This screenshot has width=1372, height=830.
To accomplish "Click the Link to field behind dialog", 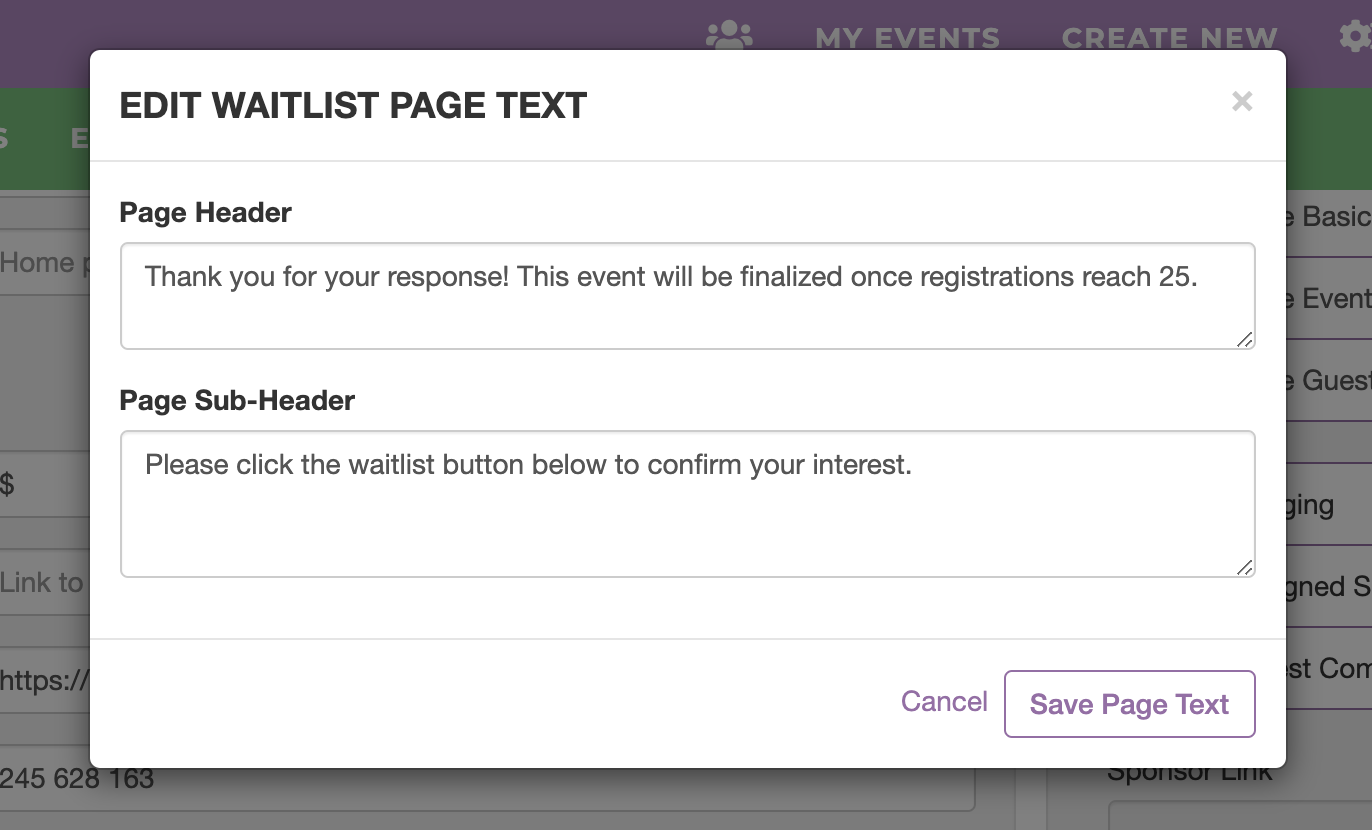I will (45, 583).
